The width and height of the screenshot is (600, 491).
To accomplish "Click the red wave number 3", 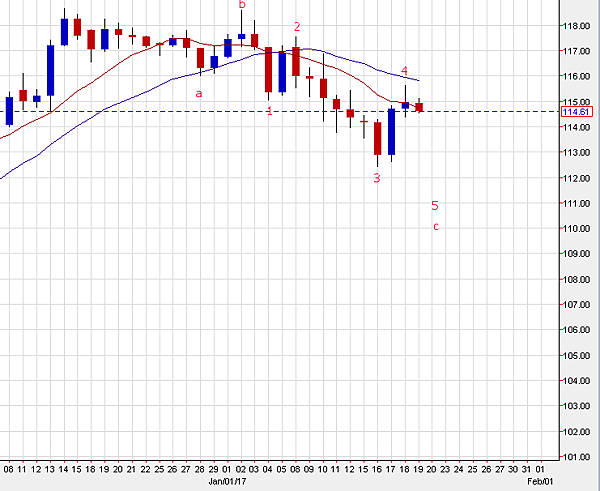I will point(377,178).
